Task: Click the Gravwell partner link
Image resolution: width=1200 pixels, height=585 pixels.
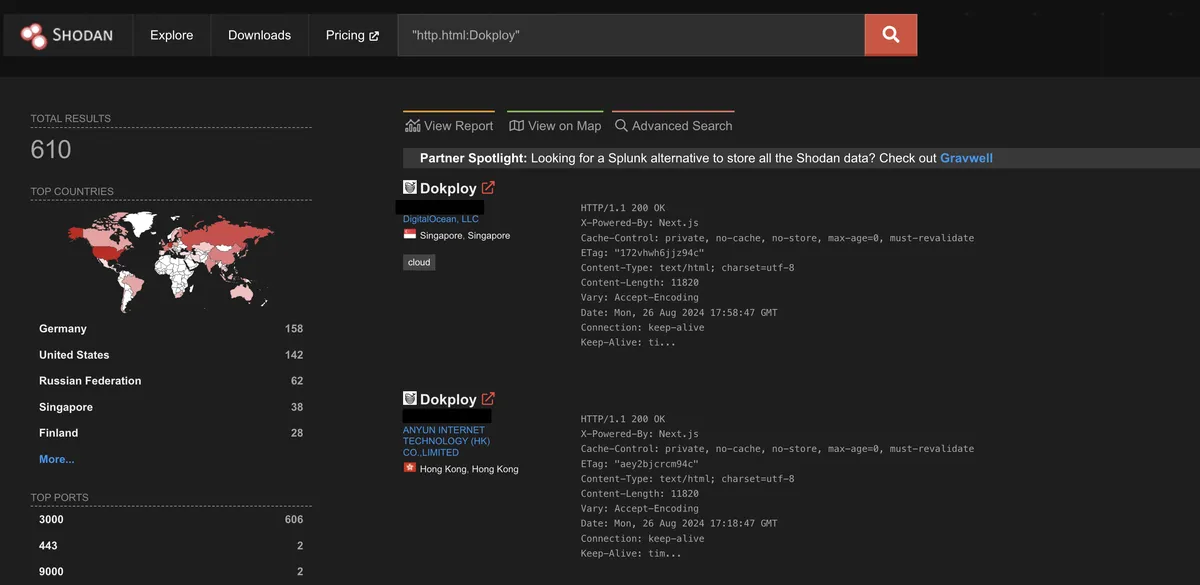Action: [966, 158]
